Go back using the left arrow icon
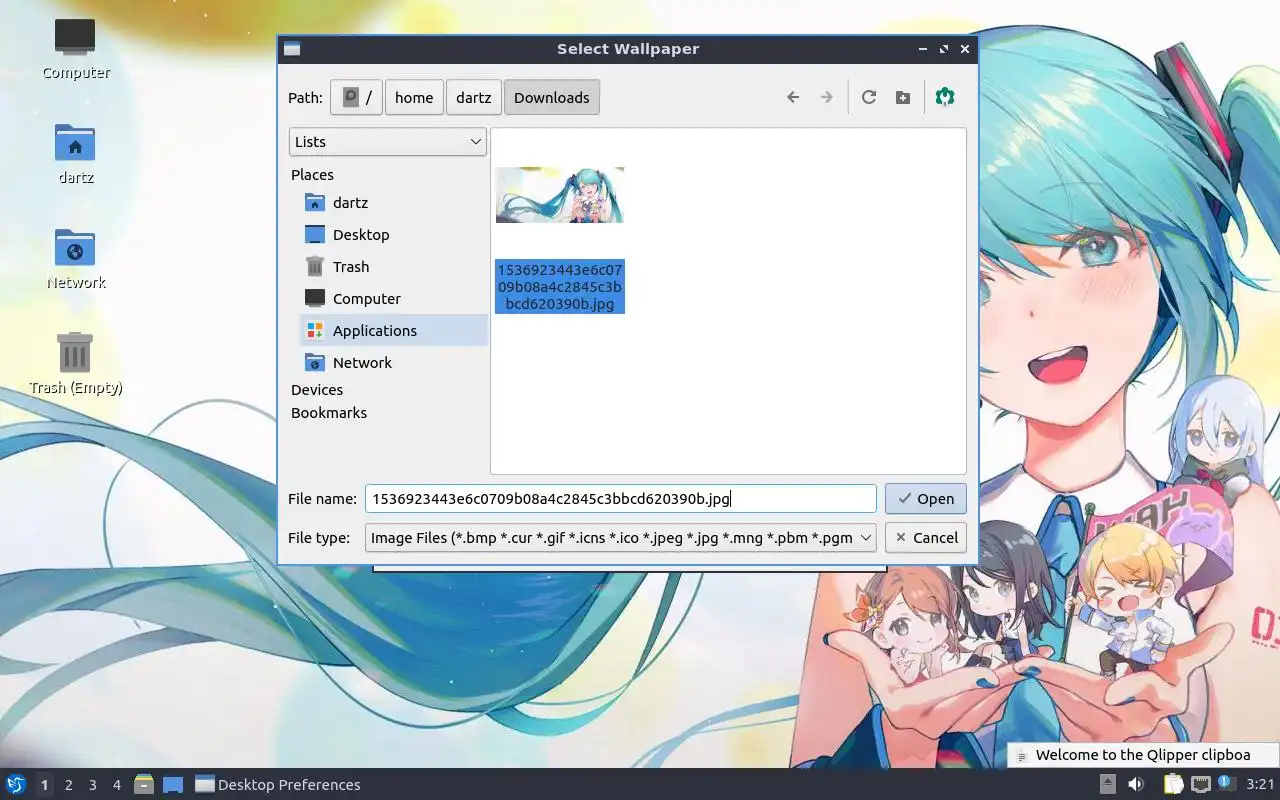This screenshot has width=1280, height=800. (x=793, y=97)
